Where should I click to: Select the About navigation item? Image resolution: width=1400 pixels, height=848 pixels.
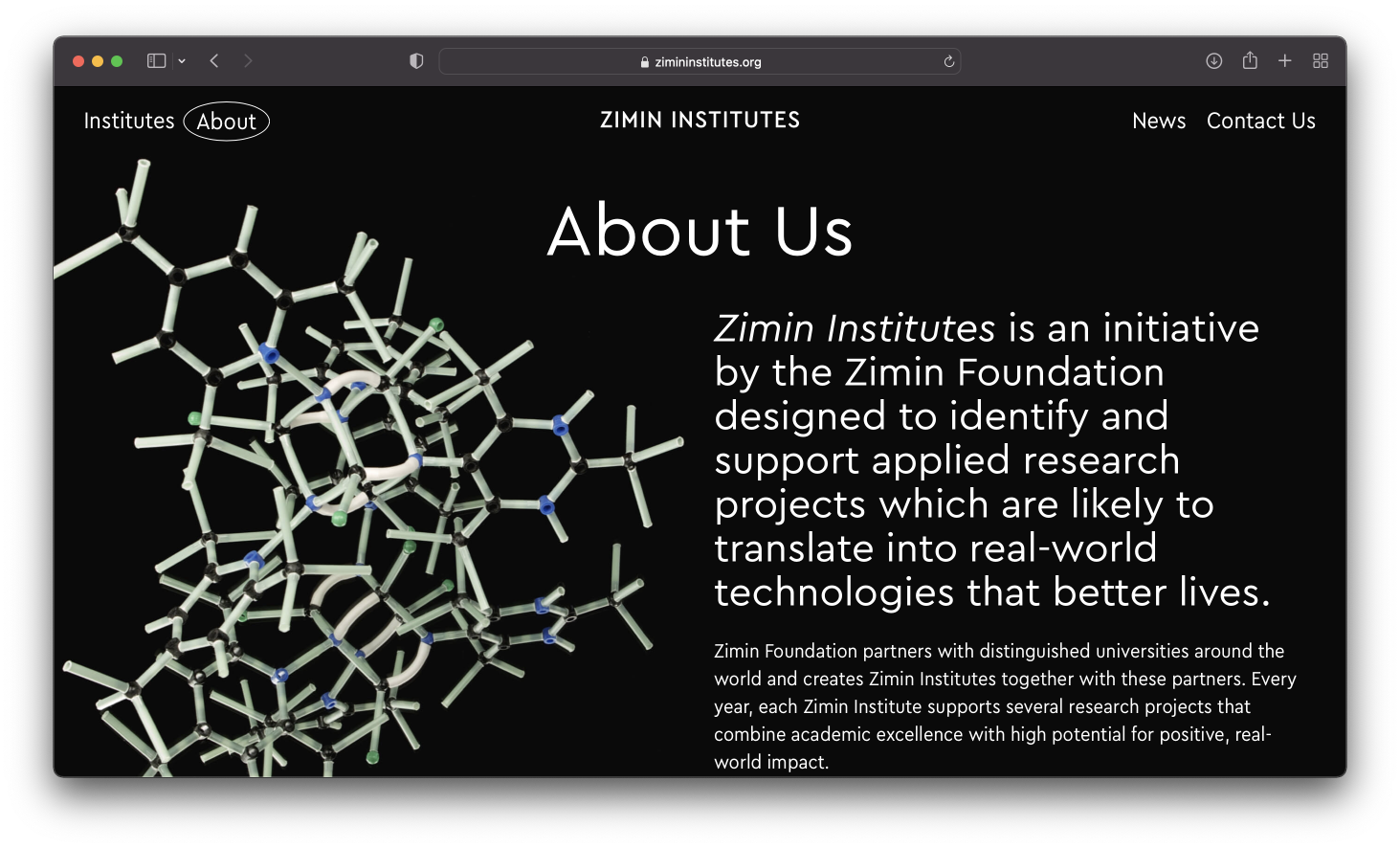click(227, 122)
